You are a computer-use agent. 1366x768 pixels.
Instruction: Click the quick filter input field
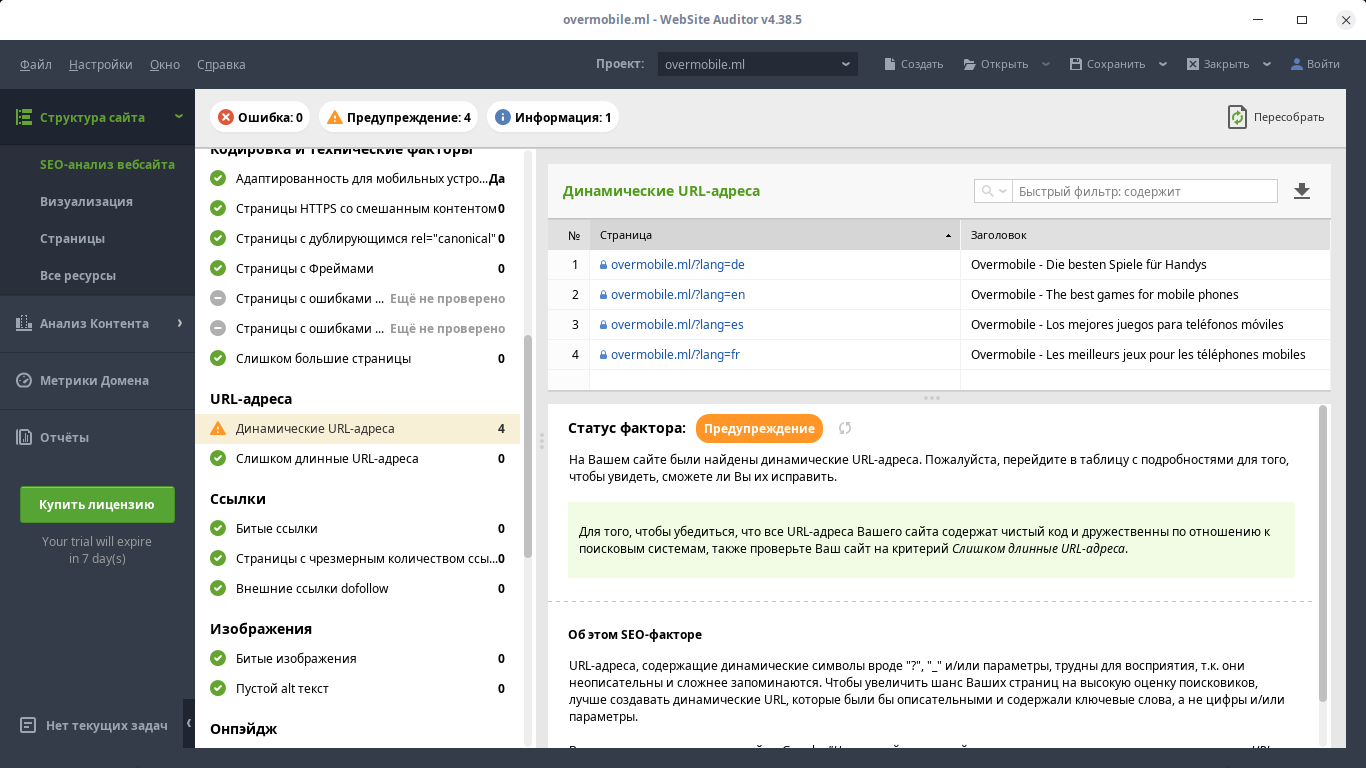click(x=1144, y=191)
